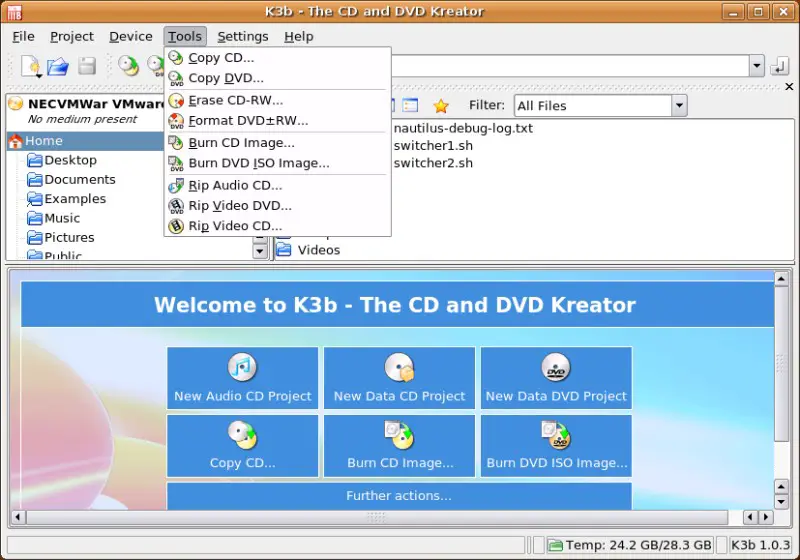Click the Temp: 24.2 GB/28.3 GB status entry
This screenshot has width=800, height=560.
coord(630,545)
